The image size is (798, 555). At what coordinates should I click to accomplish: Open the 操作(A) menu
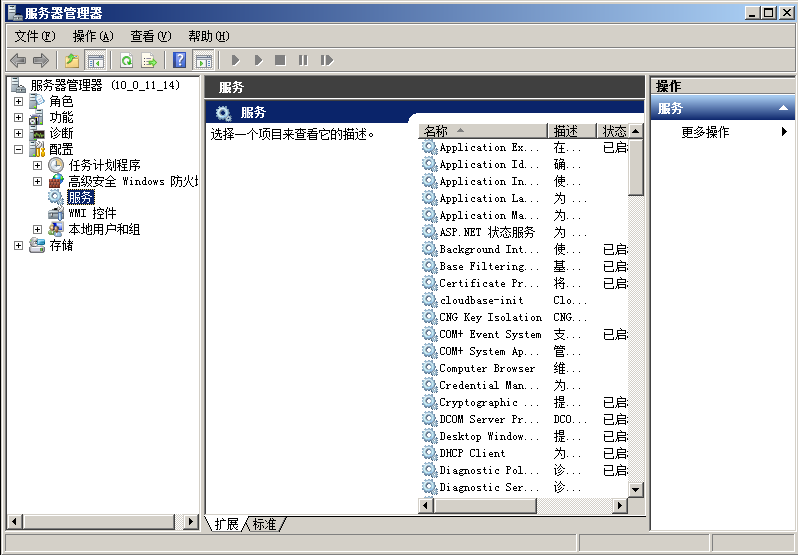click(x=93, y=36)
